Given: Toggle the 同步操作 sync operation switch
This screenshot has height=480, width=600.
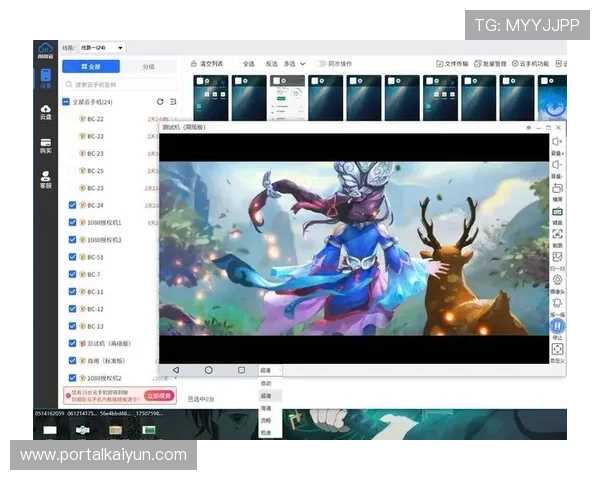Looking at the screenshot, I should 321,64.
